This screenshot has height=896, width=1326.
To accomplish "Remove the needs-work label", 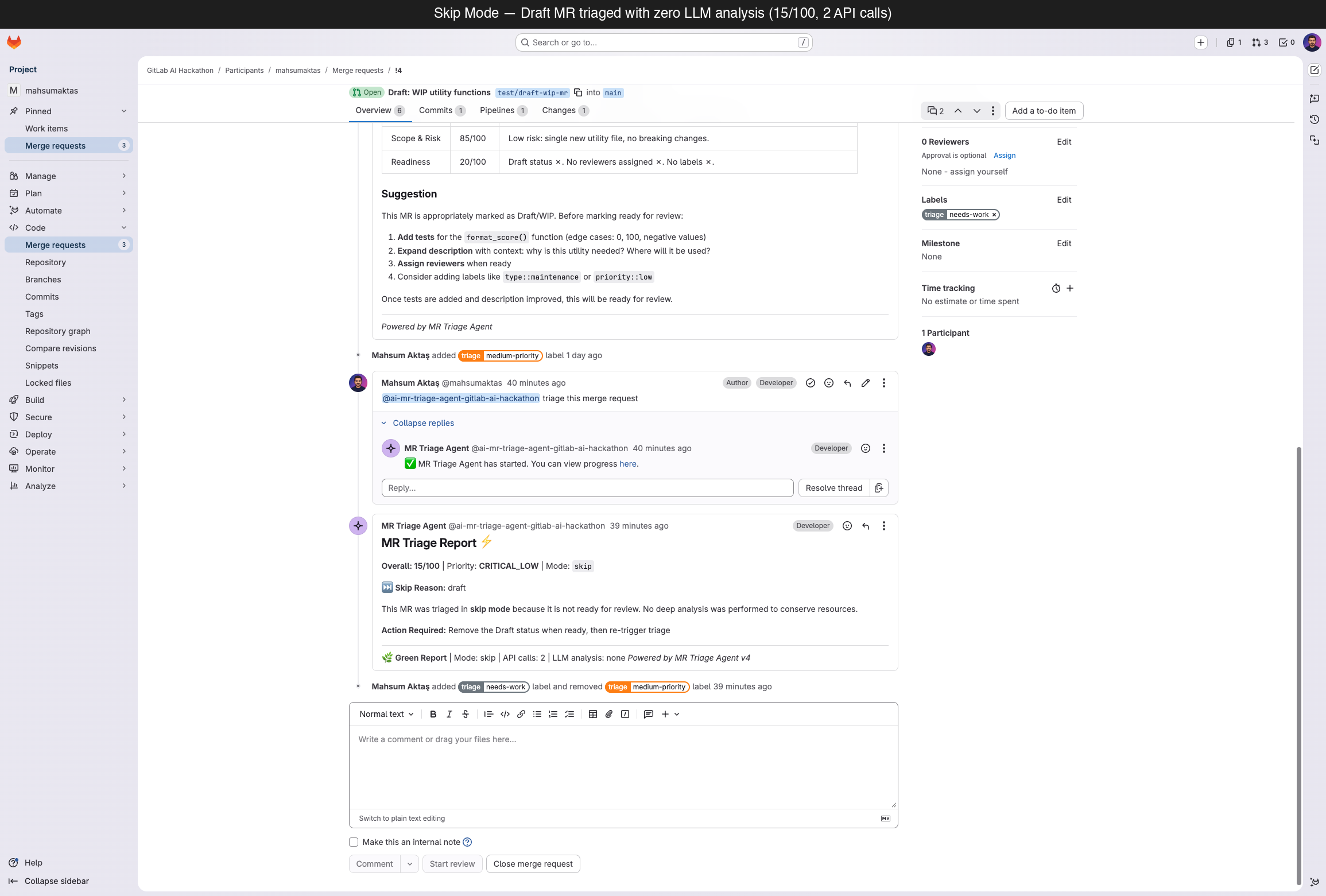I will (994, 215).
